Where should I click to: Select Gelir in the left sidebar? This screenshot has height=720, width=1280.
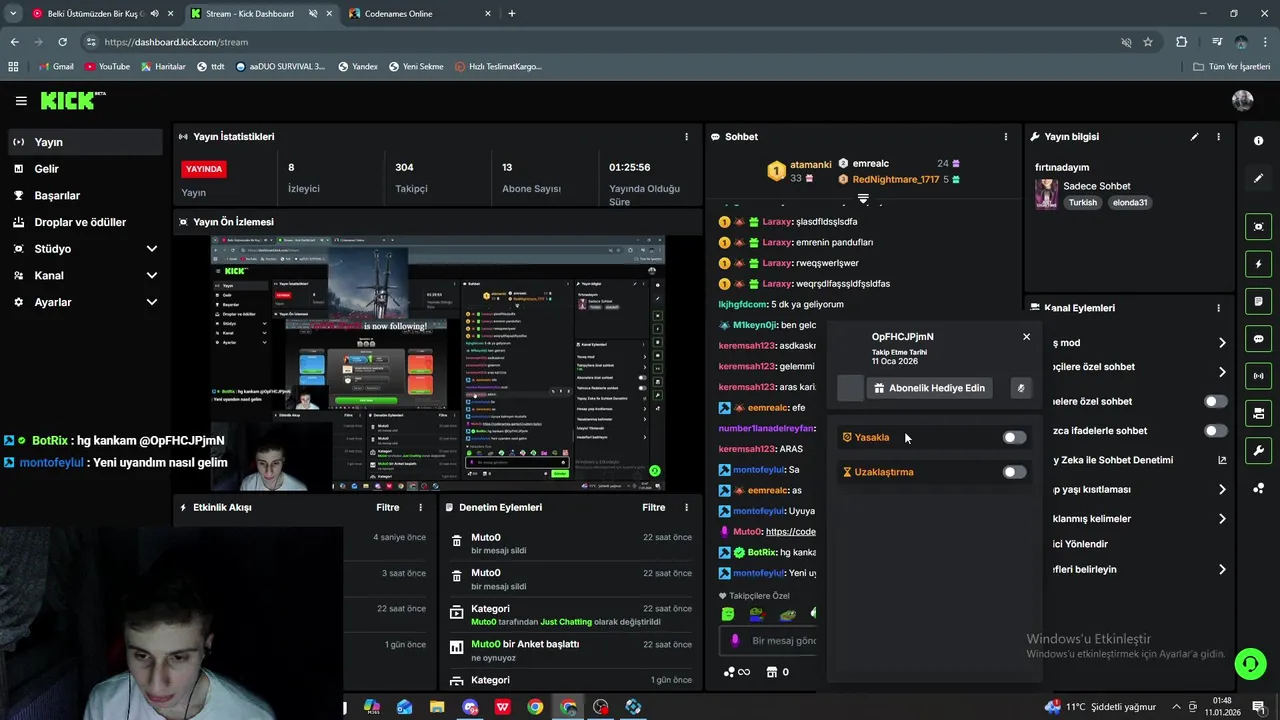(x=84, y=169)
